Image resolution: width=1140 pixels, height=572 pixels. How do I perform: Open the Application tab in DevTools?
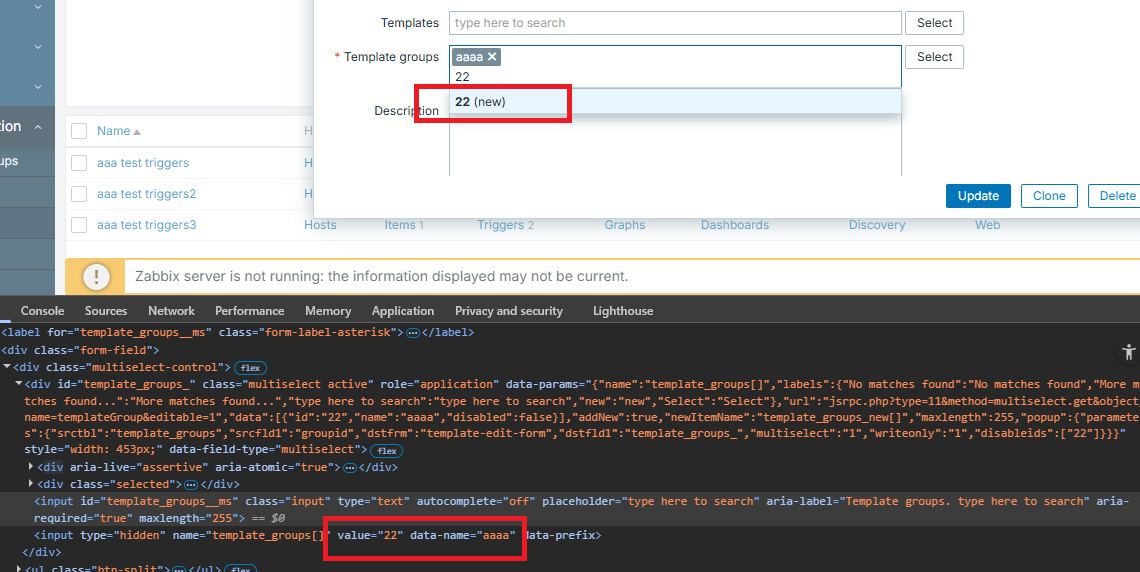402,311
